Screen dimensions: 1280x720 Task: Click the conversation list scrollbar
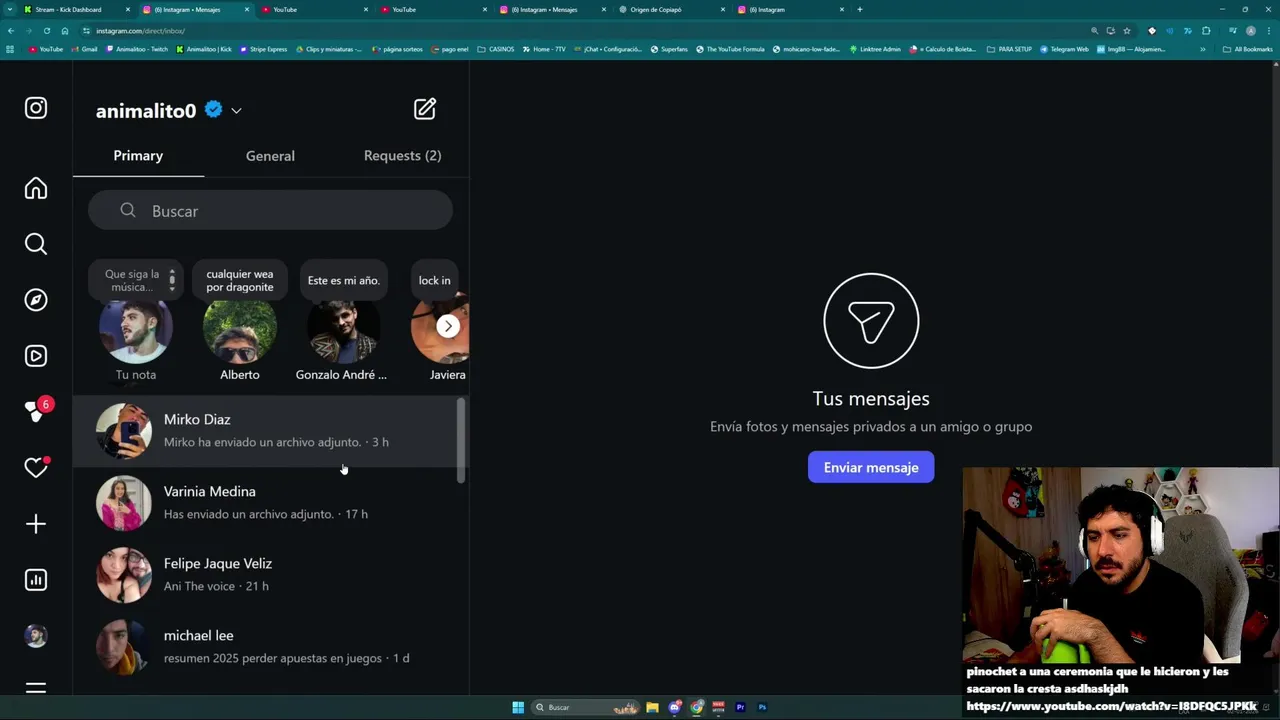pyautogui.click(x=461, y=440)
